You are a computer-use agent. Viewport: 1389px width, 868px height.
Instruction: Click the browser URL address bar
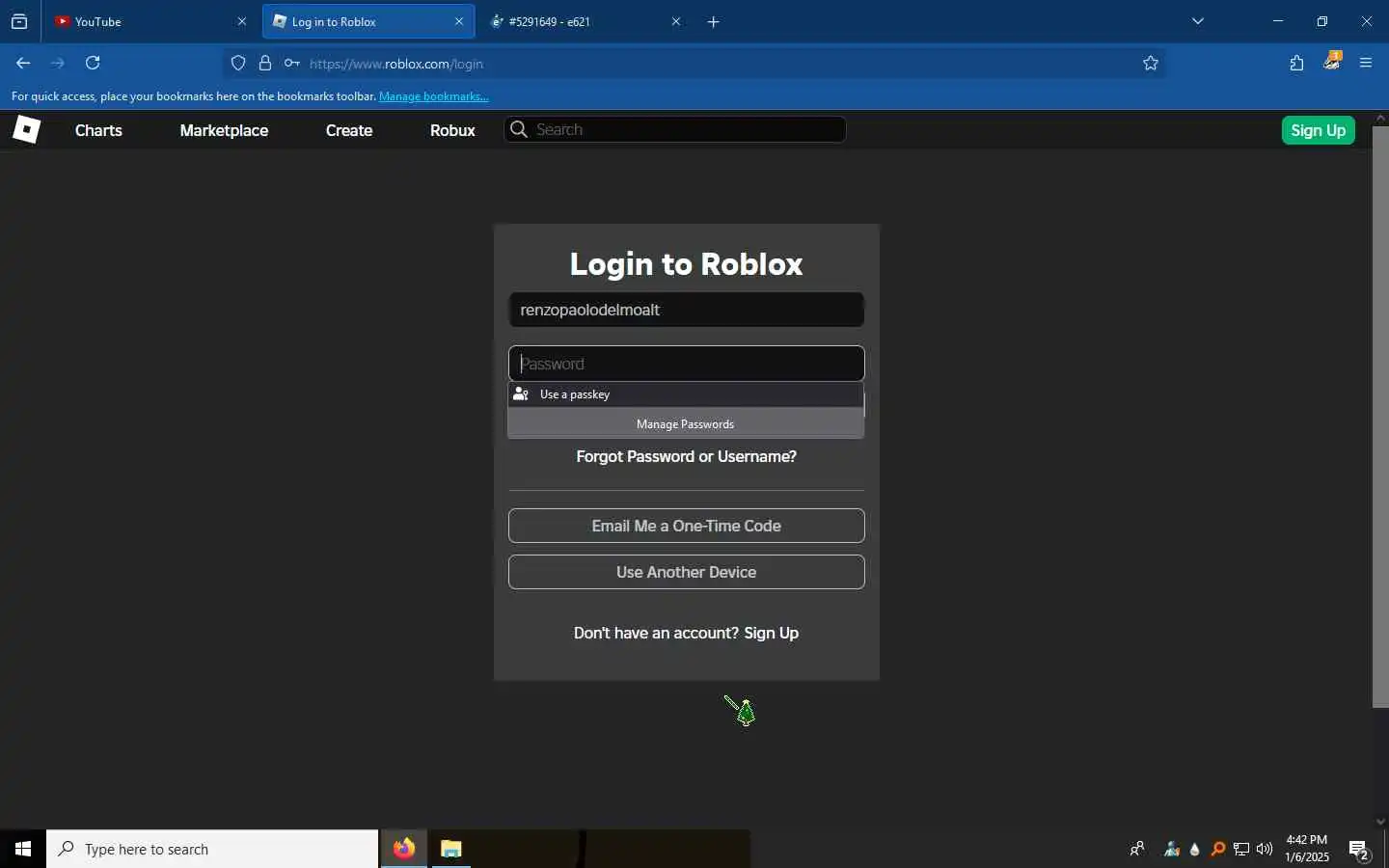694,64
